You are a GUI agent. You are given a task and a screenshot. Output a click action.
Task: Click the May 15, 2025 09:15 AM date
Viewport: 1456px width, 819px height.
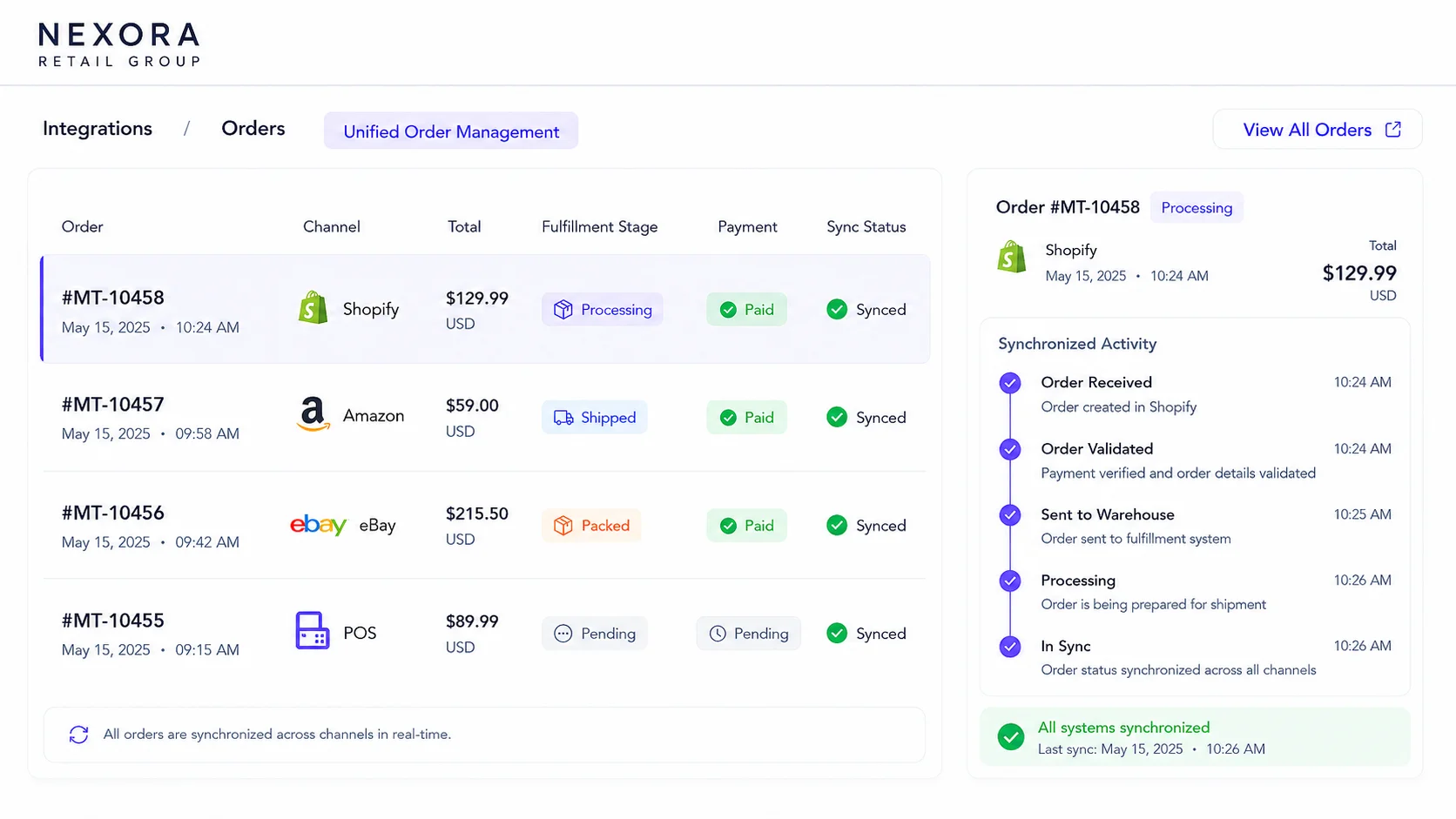point(150,650)
